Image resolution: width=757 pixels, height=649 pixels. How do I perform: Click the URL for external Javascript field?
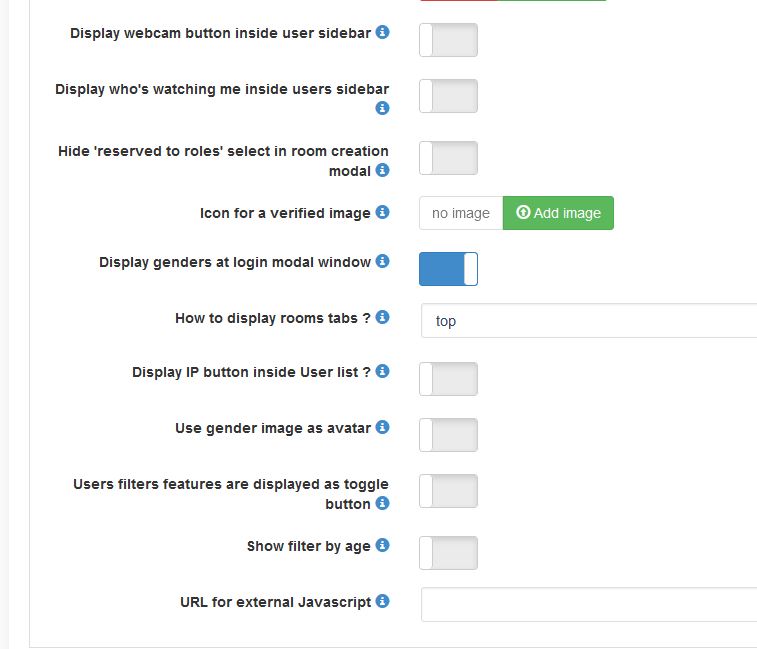(588, 605)
